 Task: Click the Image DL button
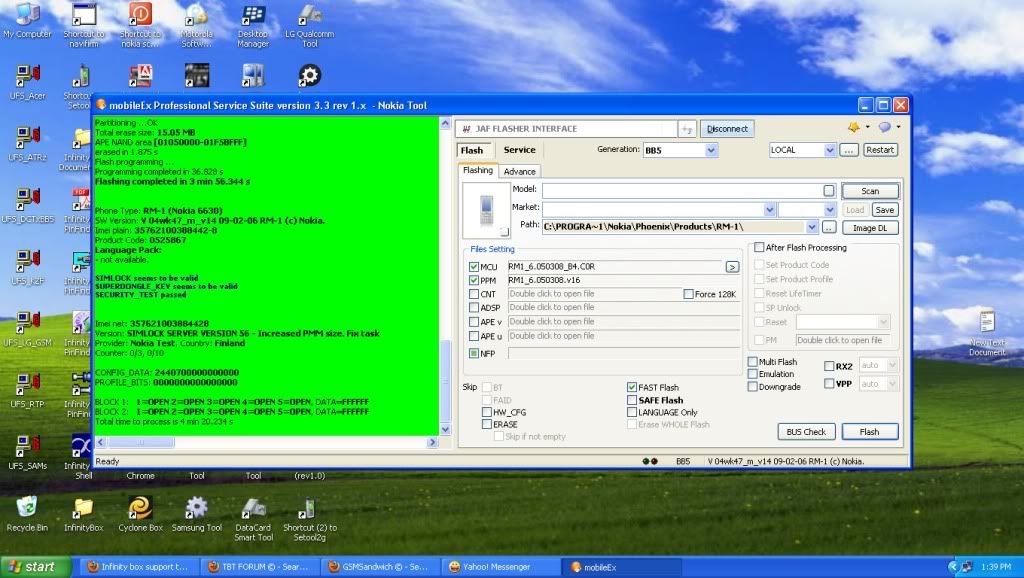[870, 228]
